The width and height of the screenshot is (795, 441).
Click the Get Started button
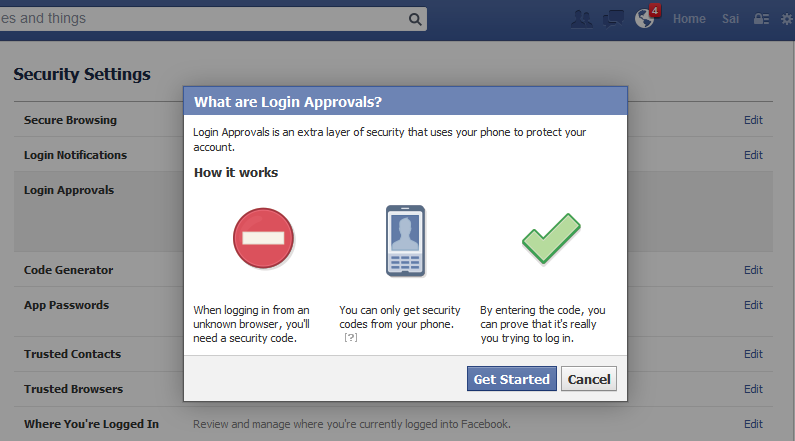[512, 379]
